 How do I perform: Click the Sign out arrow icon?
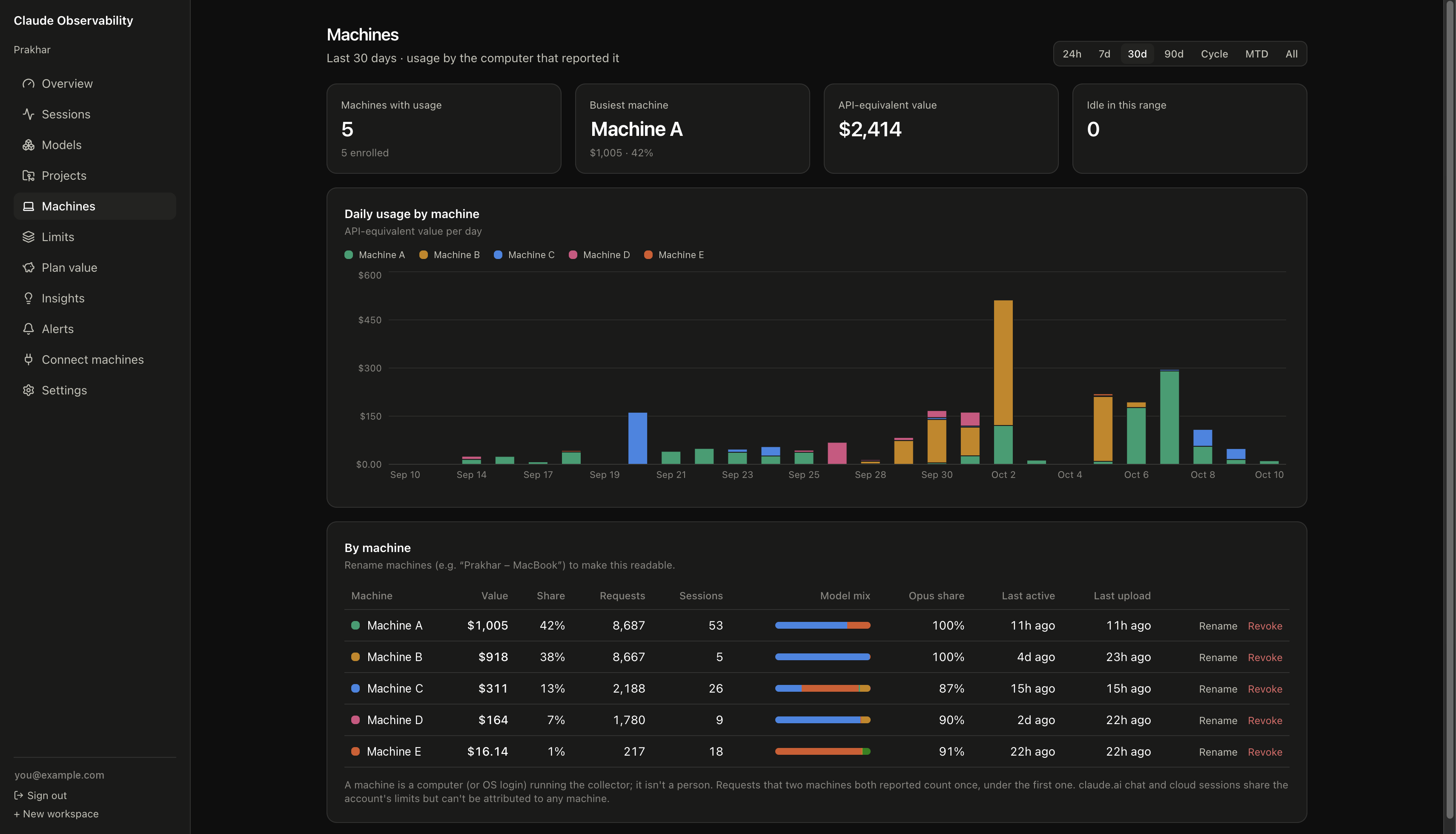pos(18,795)
